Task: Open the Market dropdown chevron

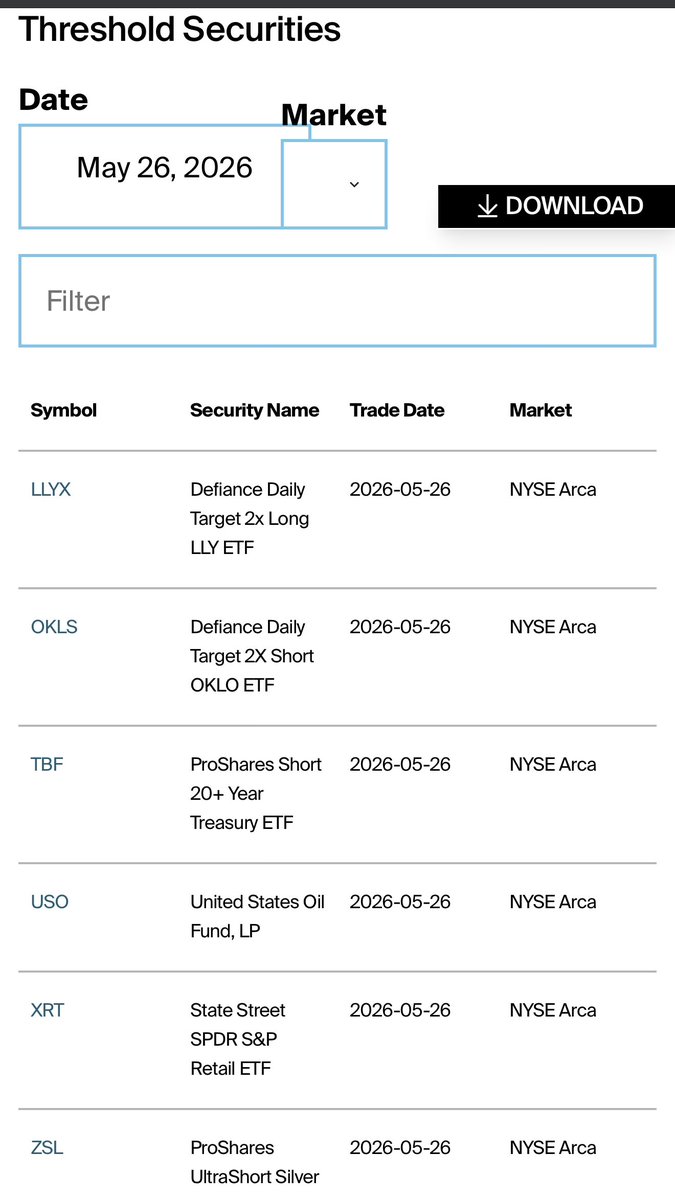Action: click(354, 184)
